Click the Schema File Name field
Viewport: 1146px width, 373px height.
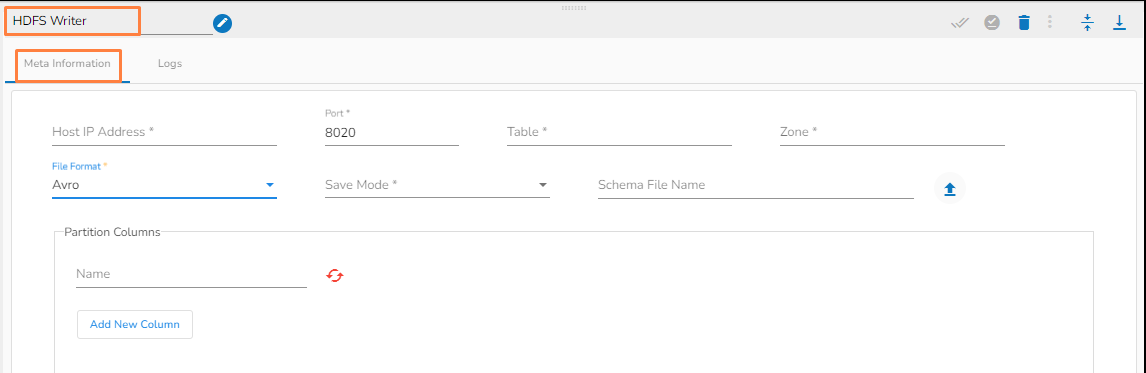756,185
